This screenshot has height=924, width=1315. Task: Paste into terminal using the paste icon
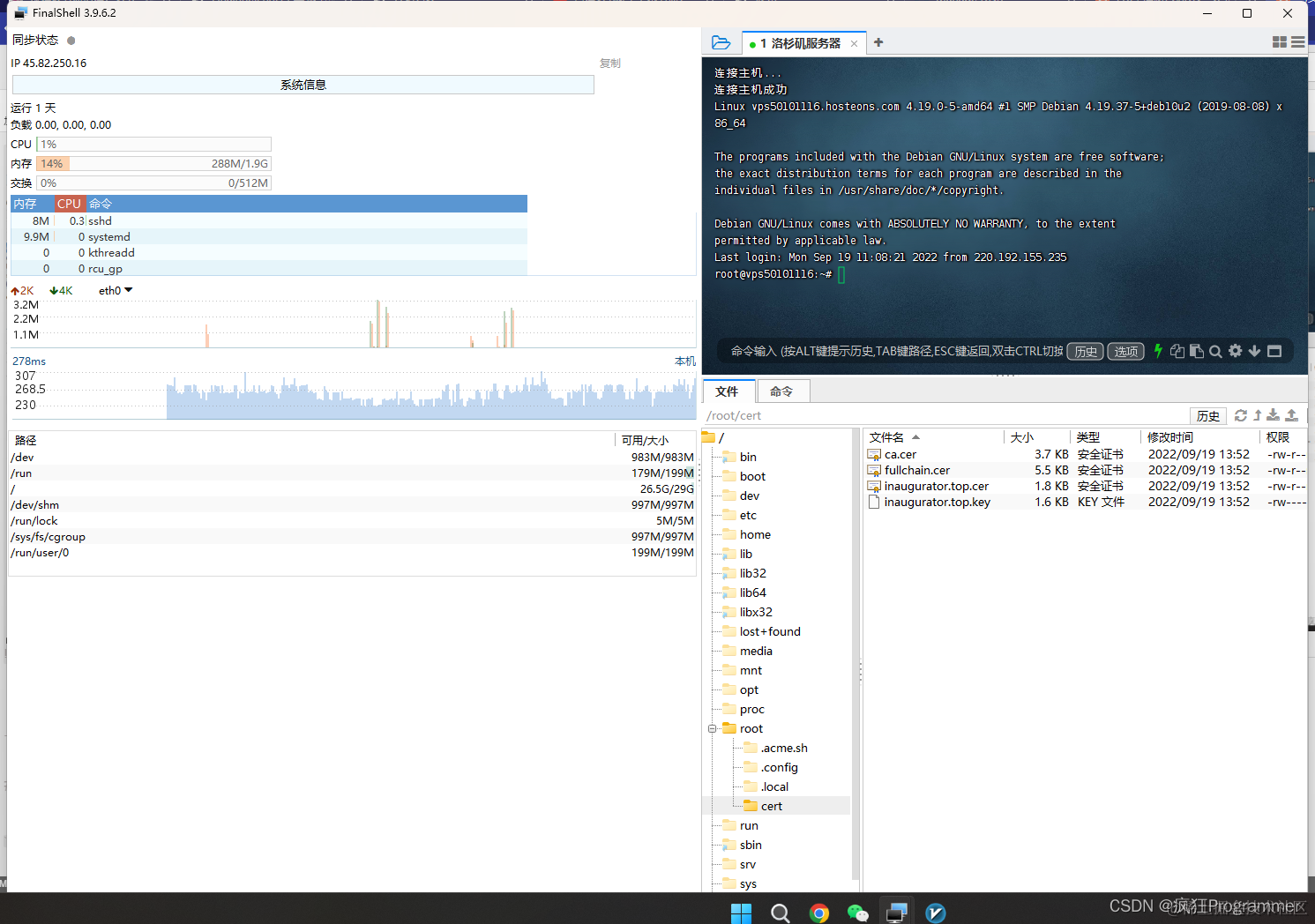[x=1197, y=351]
